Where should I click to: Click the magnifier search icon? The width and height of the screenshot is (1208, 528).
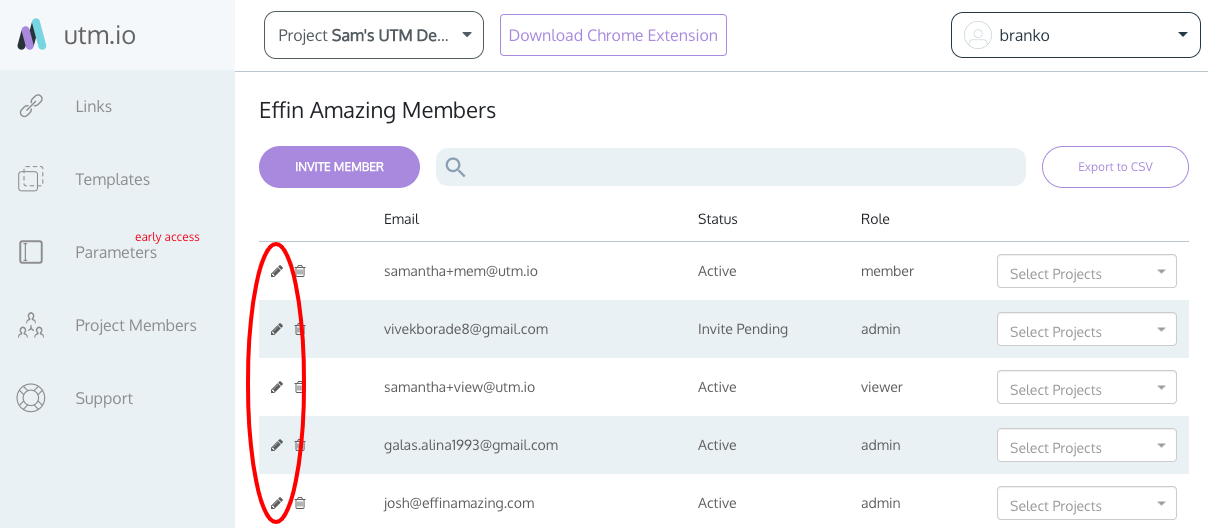tap(456, 167)
